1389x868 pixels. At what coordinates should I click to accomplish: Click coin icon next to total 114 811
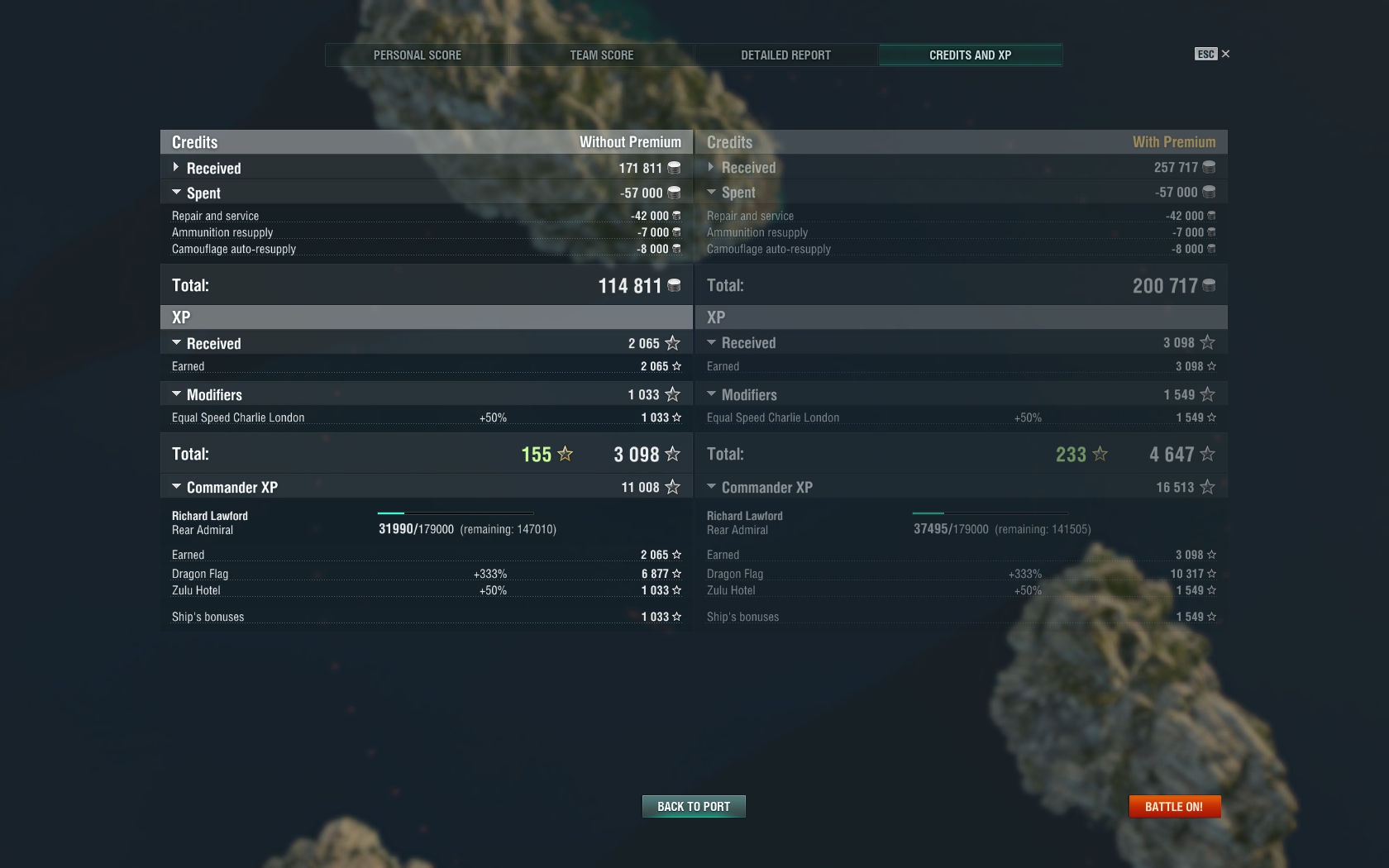(x=674, y=285)
